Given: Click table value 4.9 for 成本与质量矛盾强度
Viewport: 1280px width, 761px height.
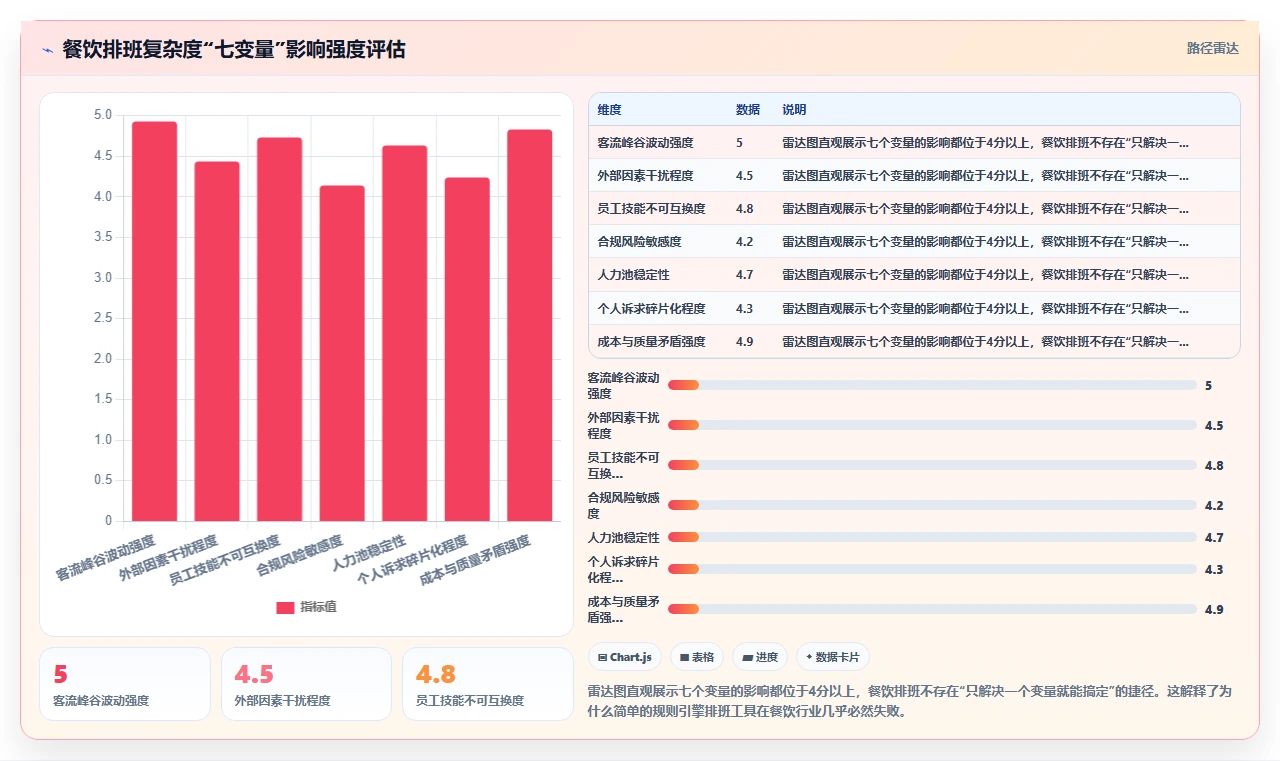Looking at the screenshot, I should (x=744, y=341).
